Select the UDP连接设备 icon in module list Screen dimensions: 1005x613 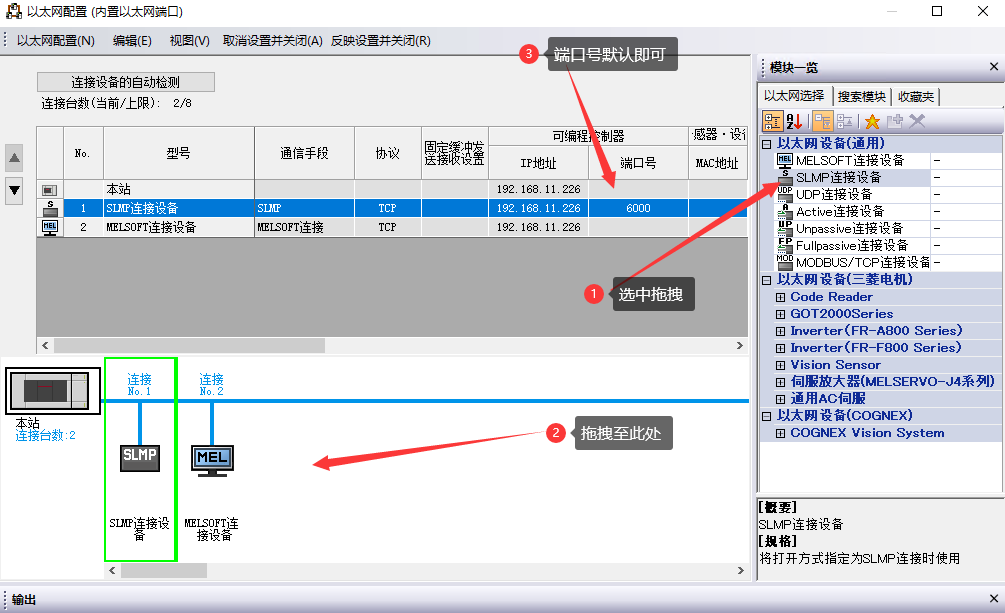[x=785, y=194]
